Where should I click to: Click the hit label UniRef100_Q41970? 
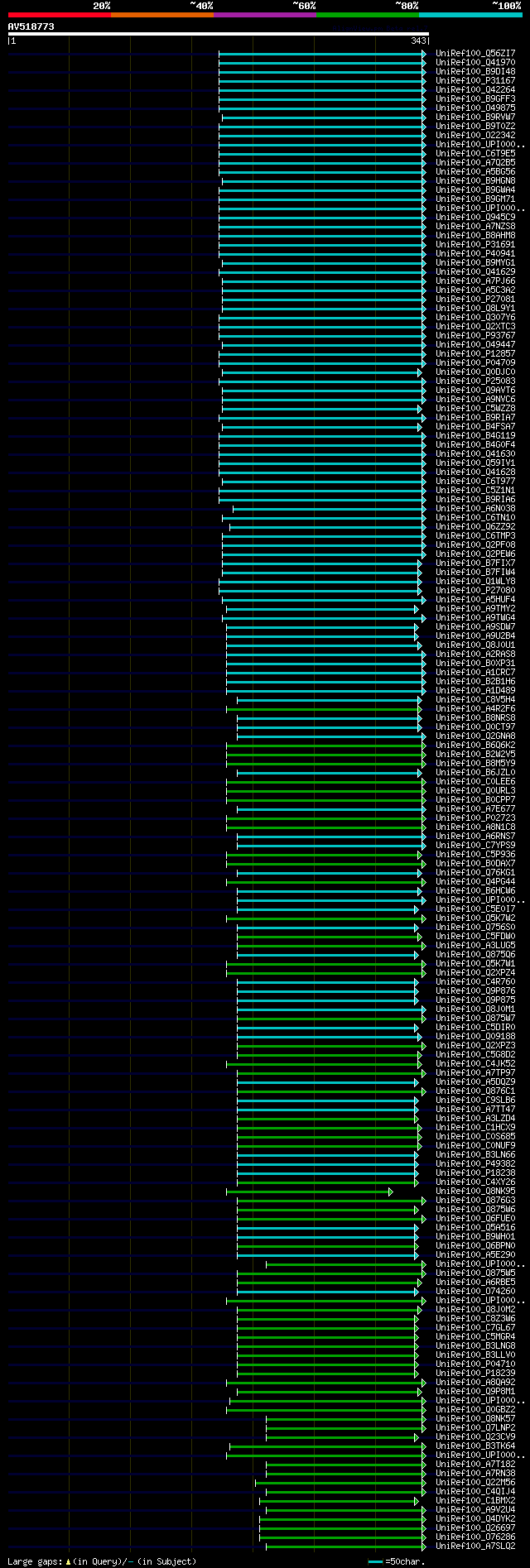point(475,62)
